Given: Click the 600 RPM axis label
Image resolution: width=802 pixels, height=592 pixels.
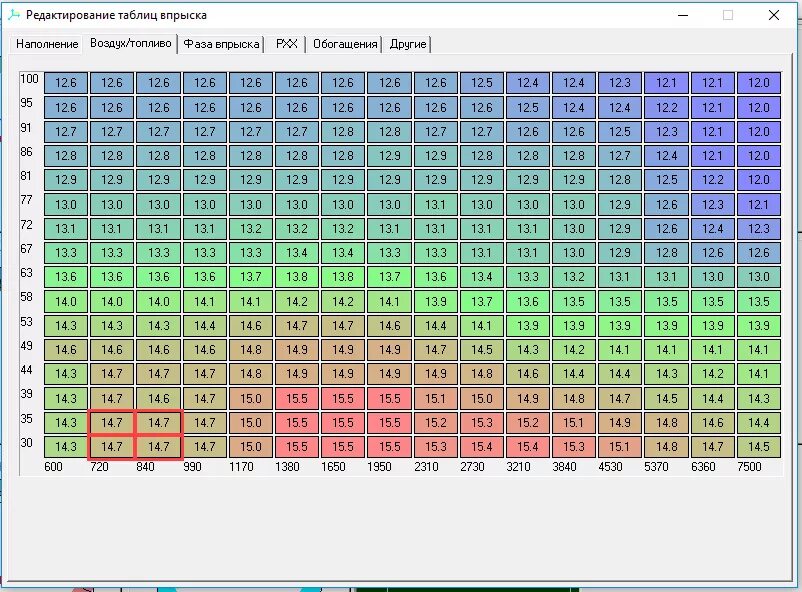Looking at the screenshot, I should 53,467.
